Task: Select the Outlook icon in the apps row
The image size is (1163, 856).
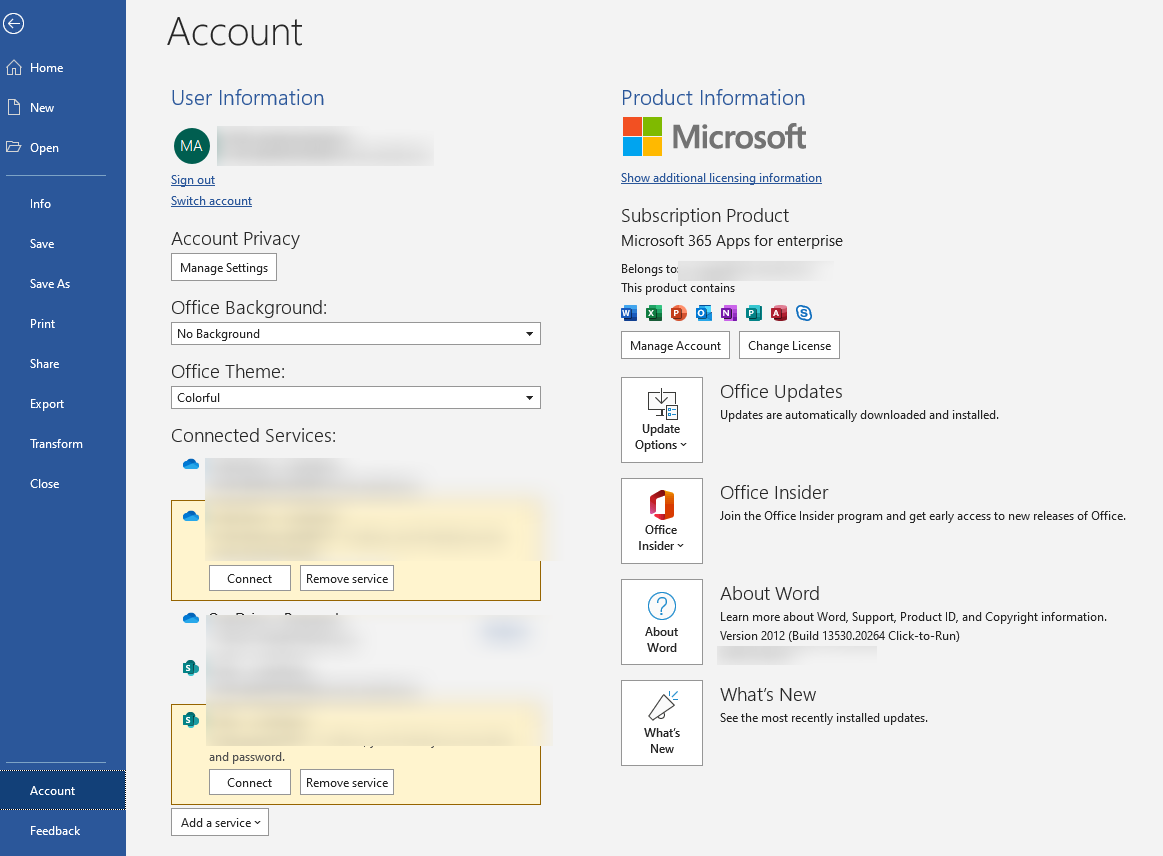Action: [x=703, y=313]
